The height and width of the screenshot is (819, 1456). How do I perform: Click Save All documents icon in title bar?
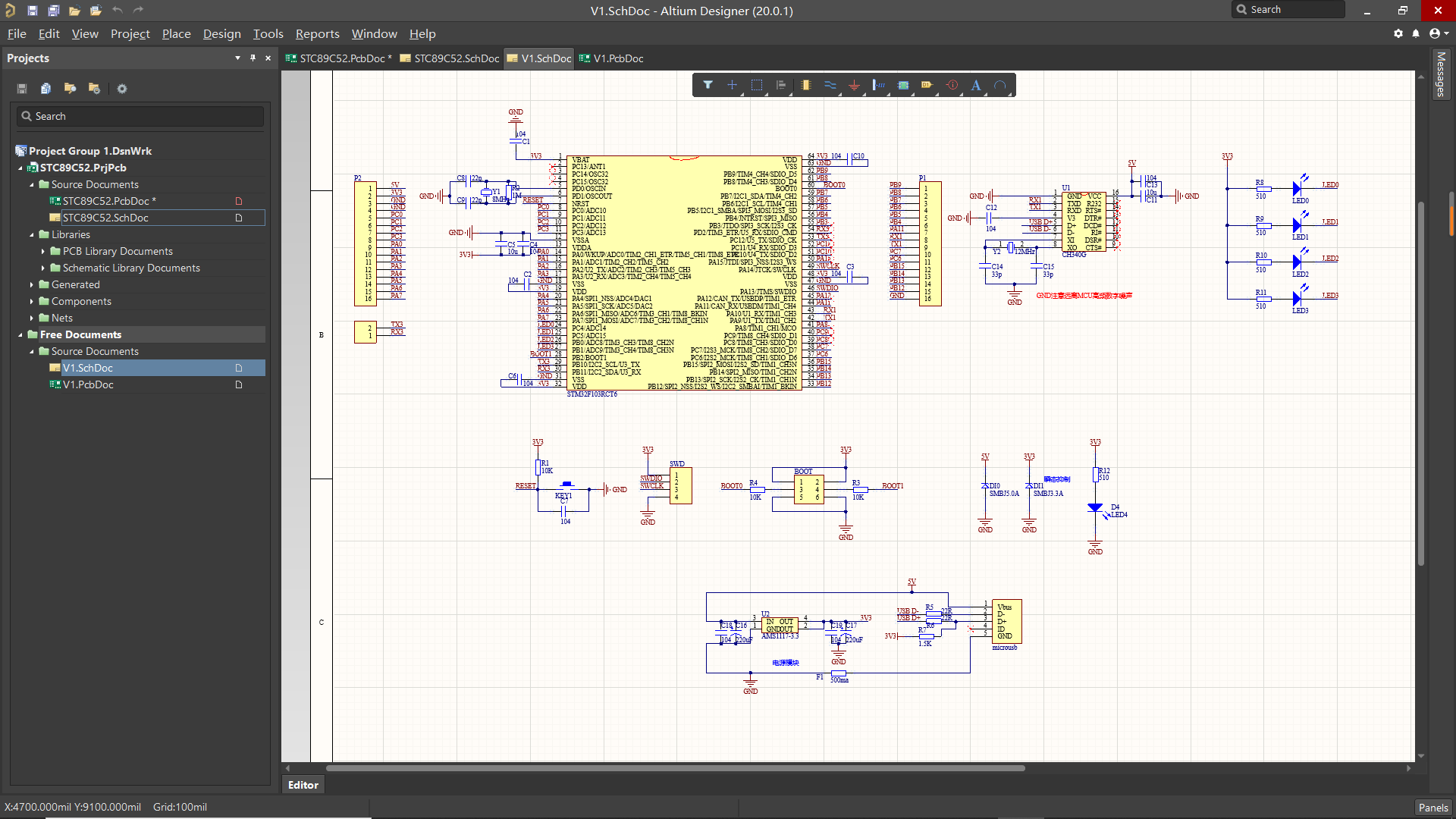[53, 11]
